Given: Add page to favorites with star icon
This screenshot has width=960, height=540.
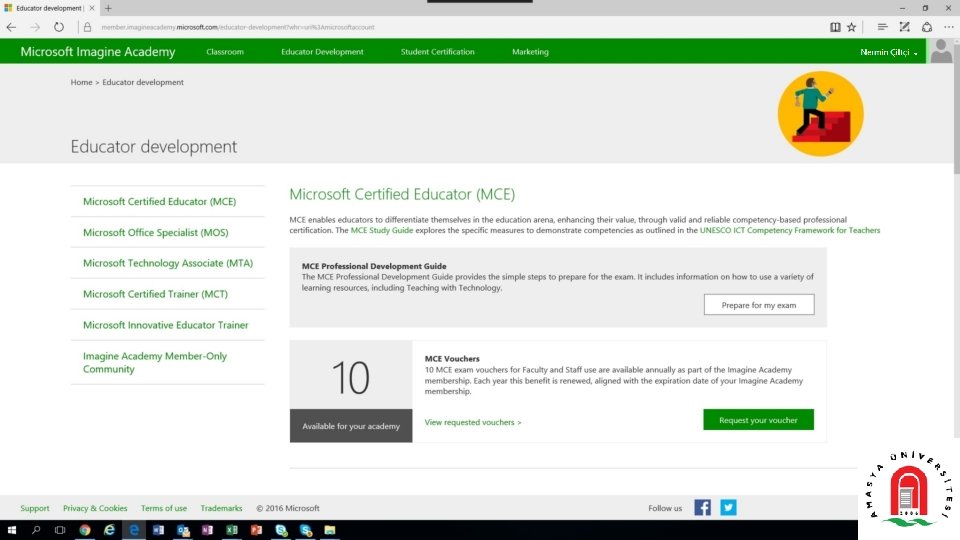Looking at the screenshot, I should point(852,27).
